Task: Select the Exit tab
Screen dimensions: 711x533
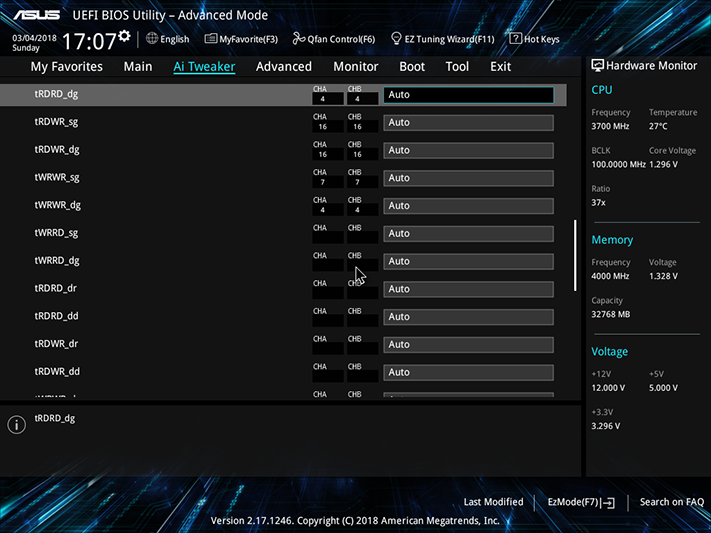Action: click(501, 67)
